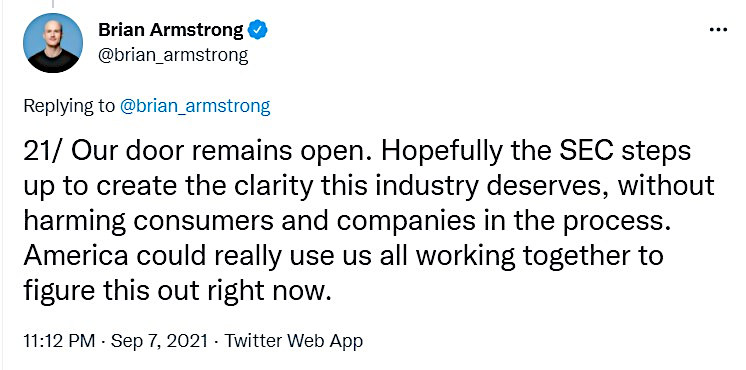Open the Twitter Web App source link
The width and height of the screenshot is (746, 370).
293,341
